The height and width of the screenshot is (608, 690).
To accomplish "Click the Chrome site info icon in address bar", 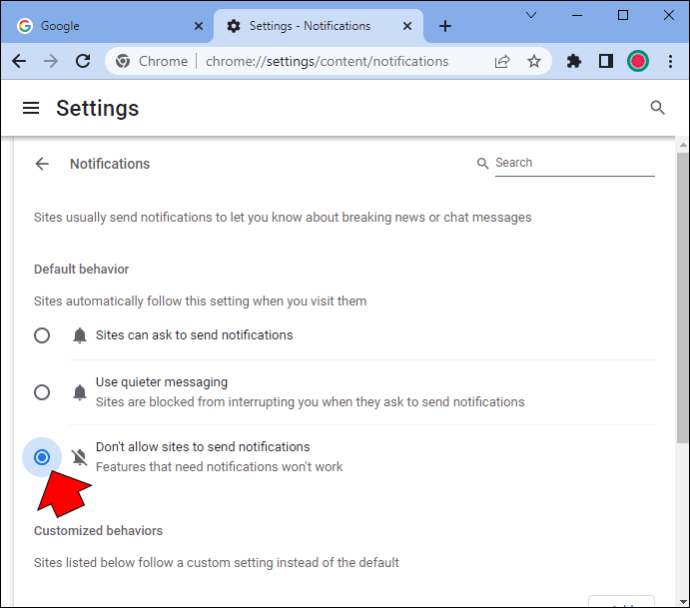I will click(123, 61).
